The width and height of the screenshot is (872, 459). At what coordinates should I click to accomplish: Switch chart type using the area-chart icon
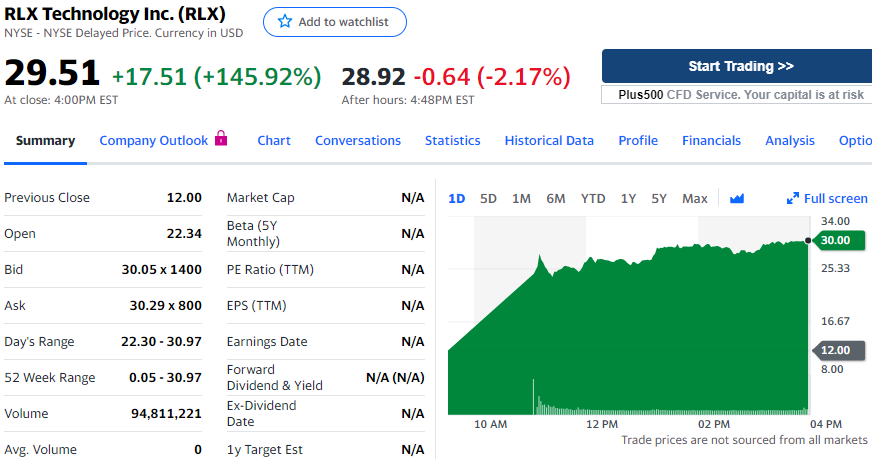tap(737, 198)
